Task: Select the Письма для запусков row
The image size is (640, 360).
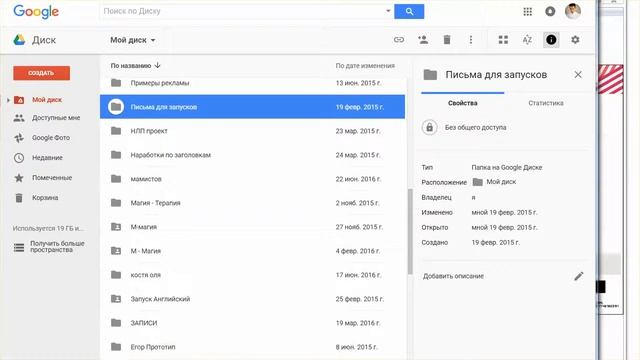Action: coord(252,107)
